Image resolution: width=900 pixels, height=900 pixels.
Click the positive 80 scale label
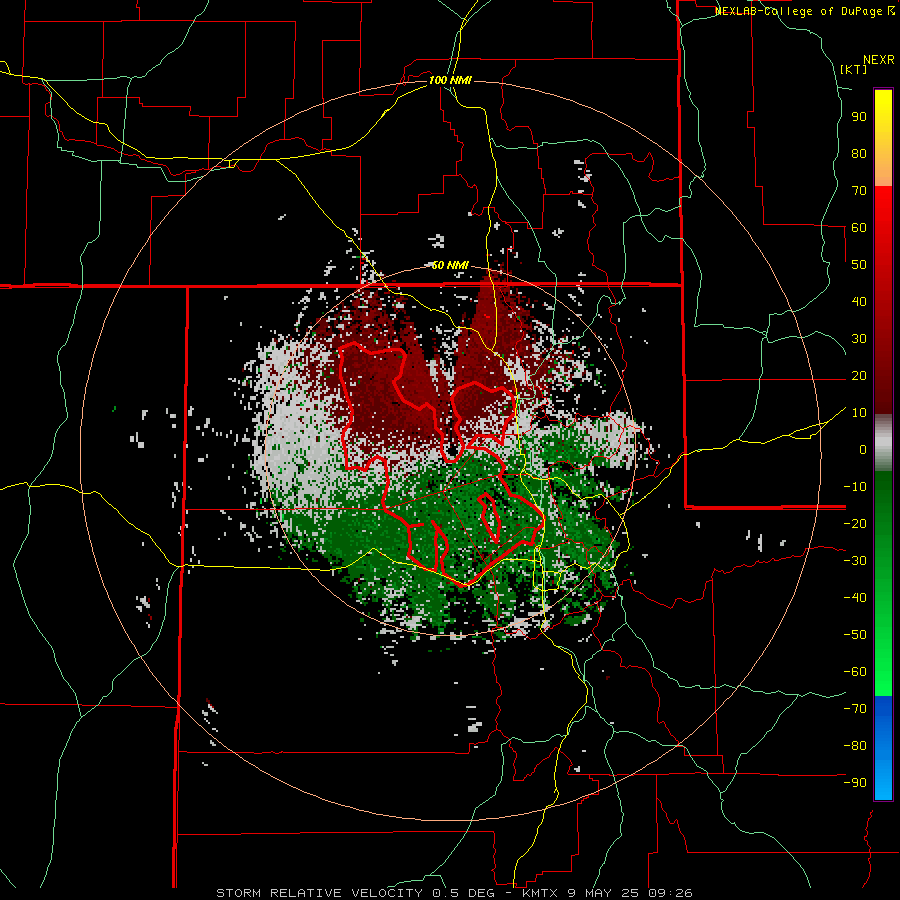tap(859, 153)
